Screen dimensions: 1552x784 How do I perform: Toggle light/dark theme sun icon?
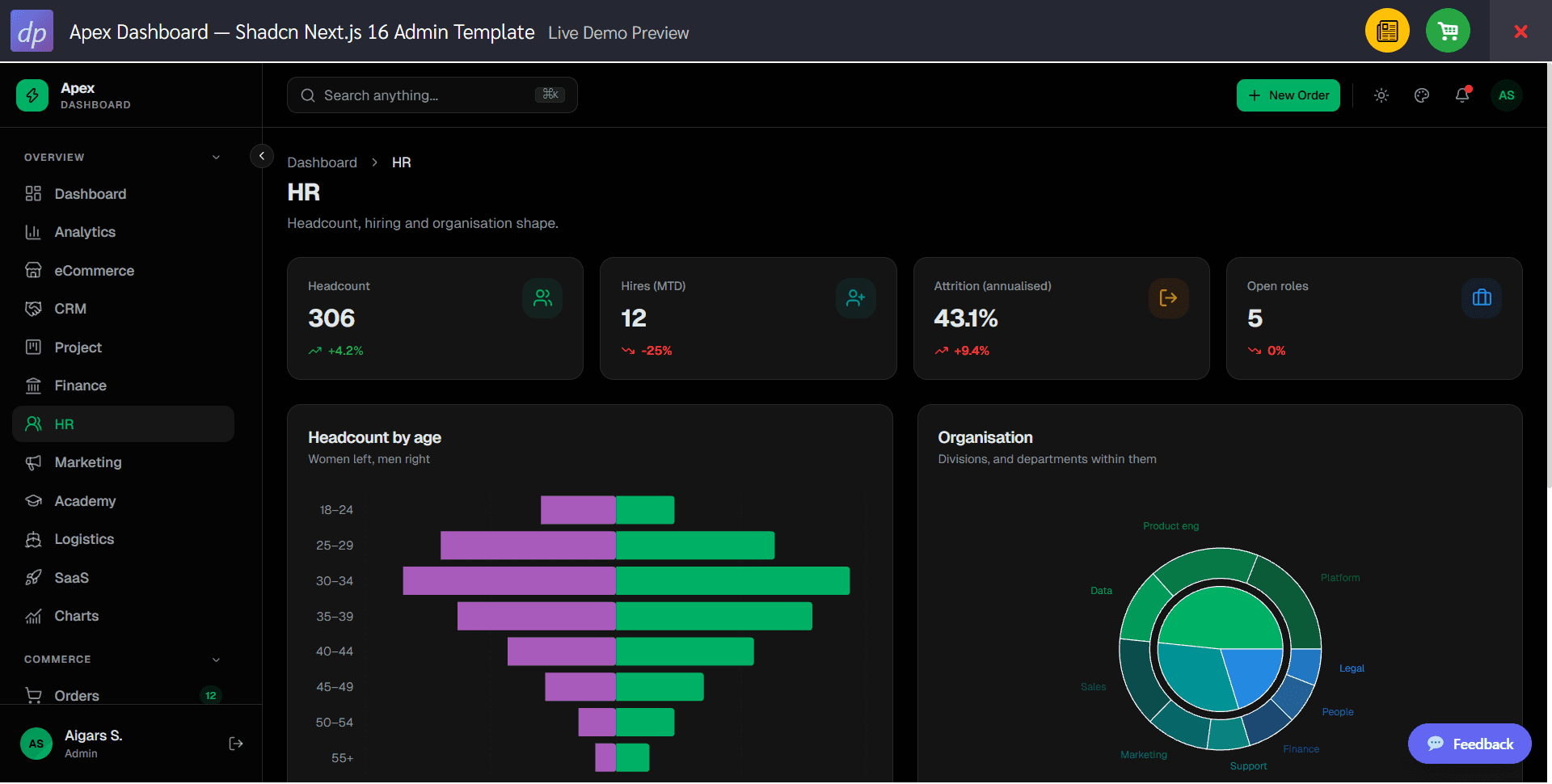point(1381,95)
